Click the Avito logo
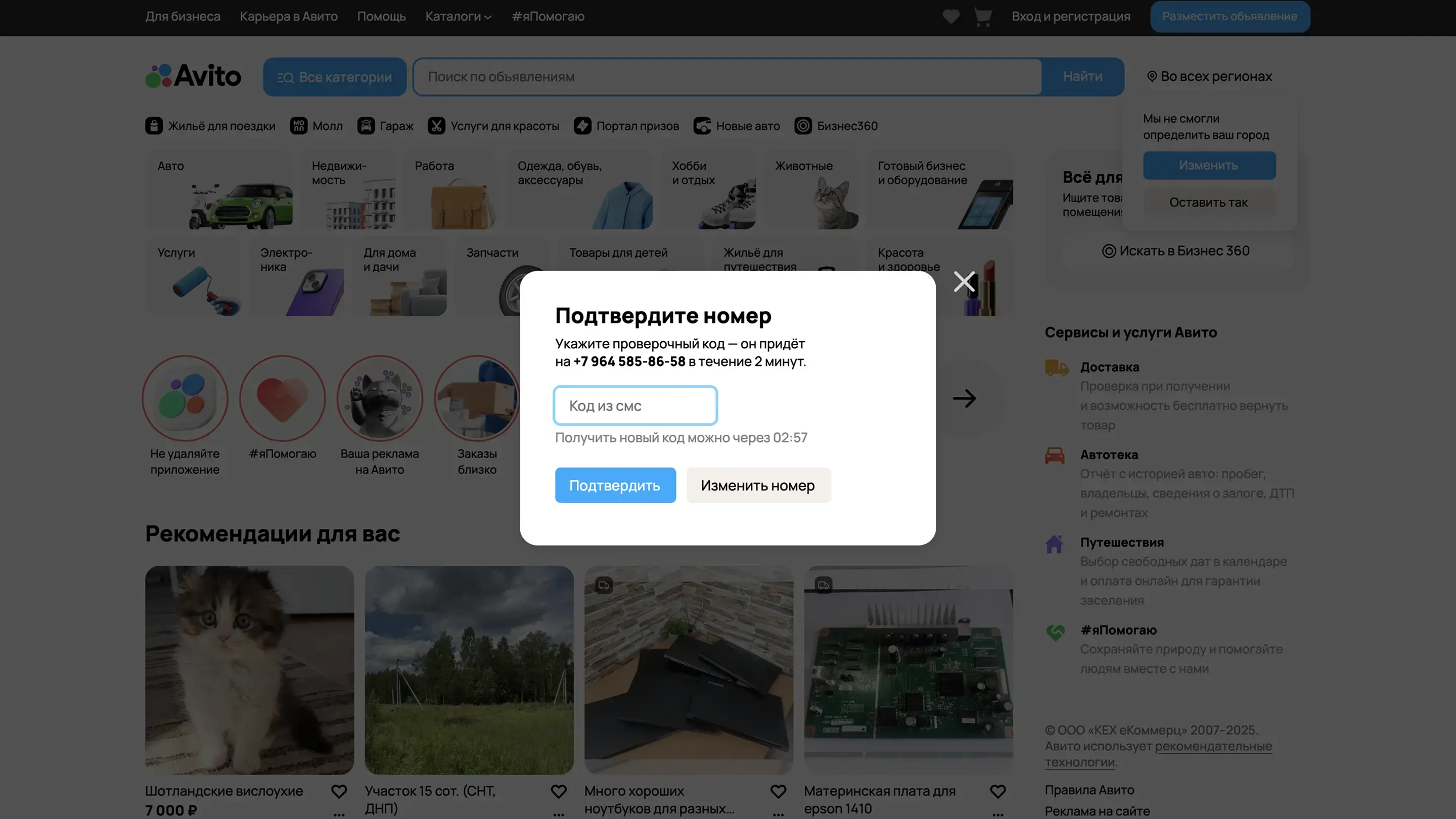Screen dimensions: 1456x819 point(193,76)
